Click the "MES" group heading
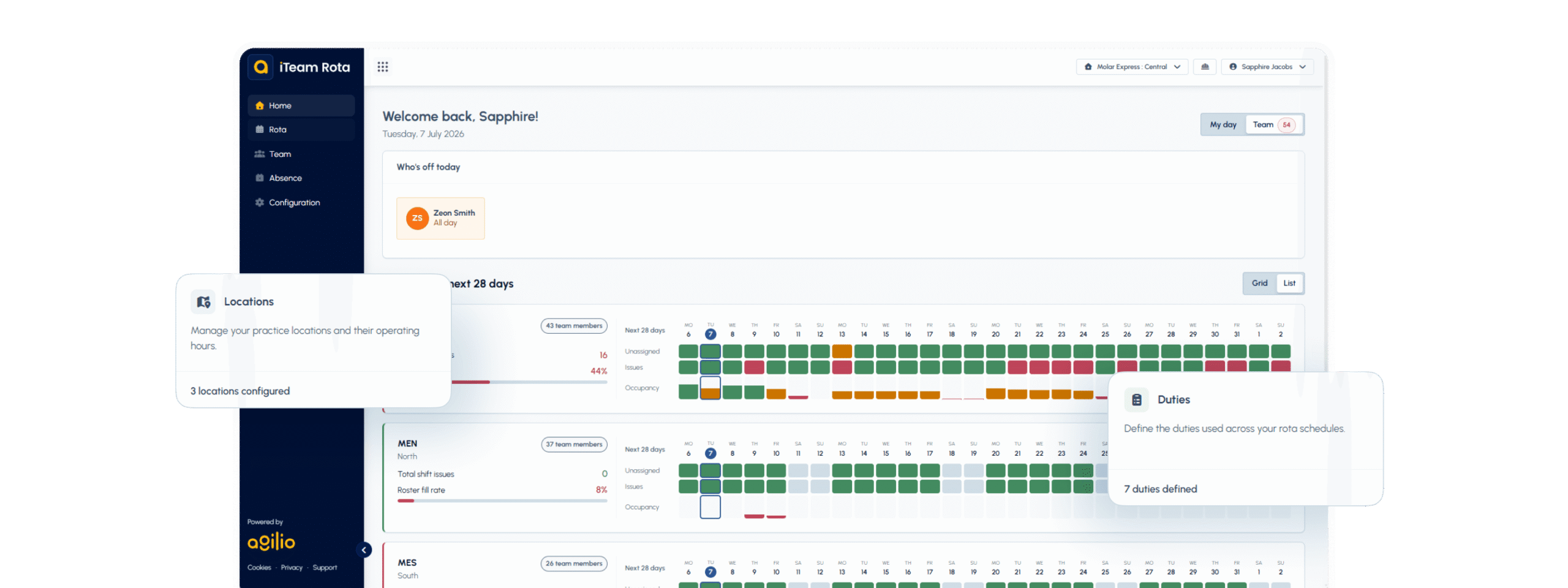This screenshot has height=588, width=1568. pos(407,563)
